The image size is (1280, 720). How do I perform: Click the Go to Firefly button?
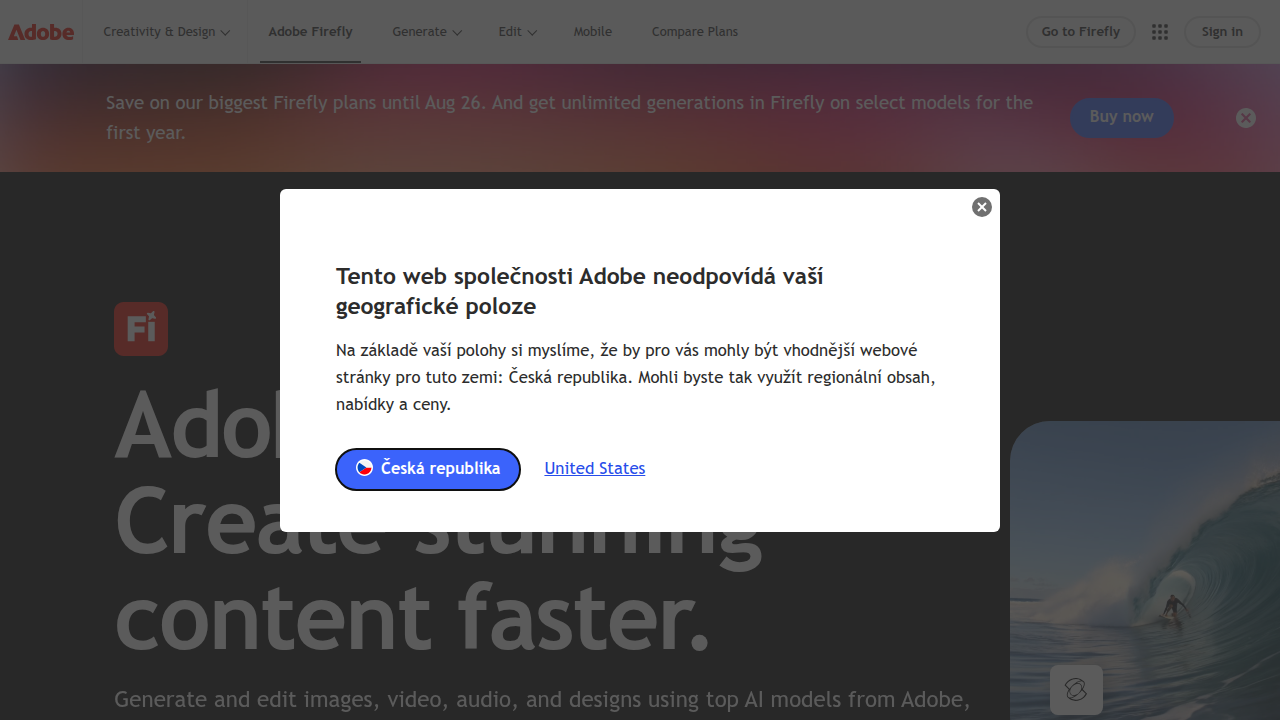1081,32
